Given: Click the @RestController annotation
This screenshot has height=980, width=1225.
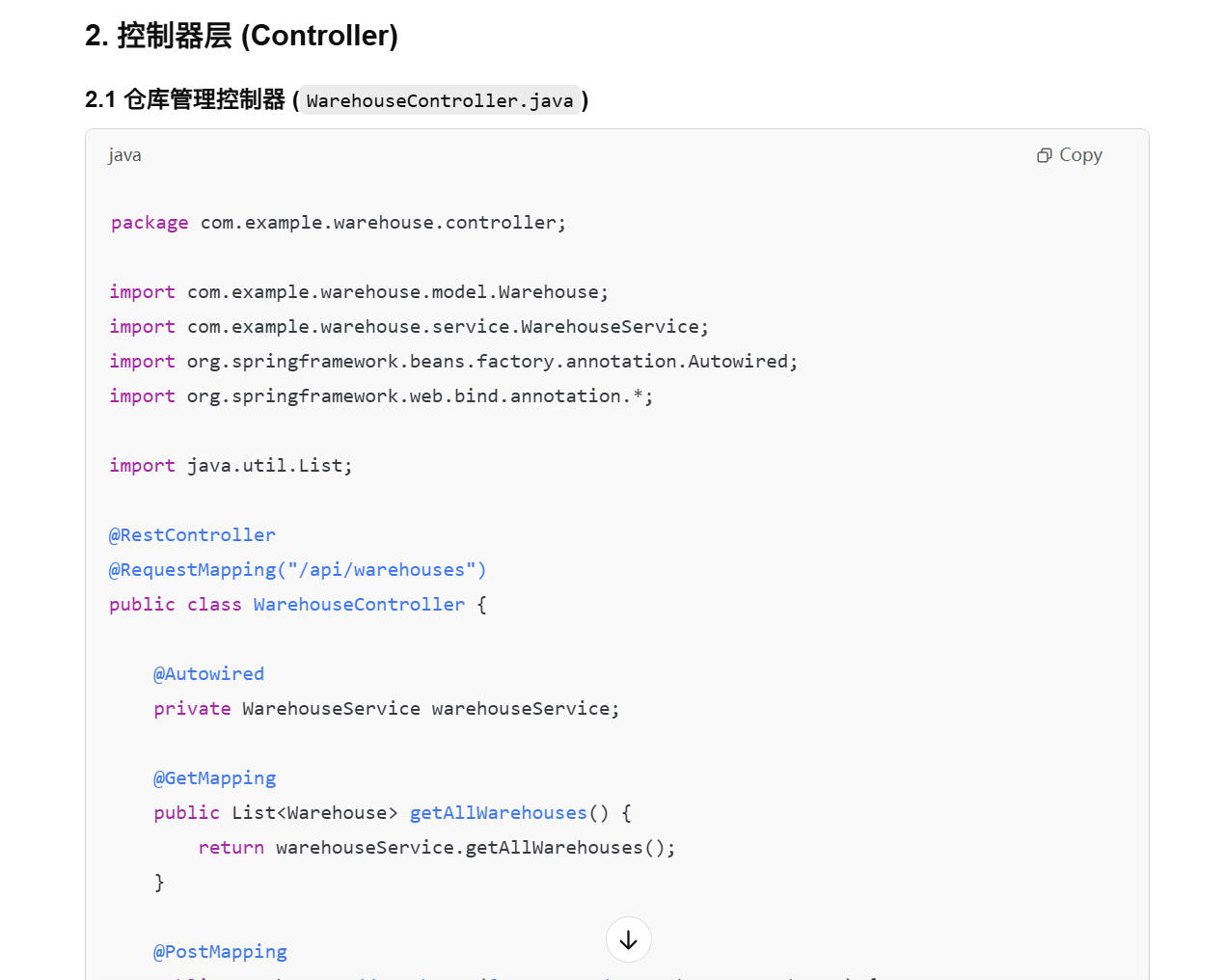Looking at the screenshot, I should [192, 535].
